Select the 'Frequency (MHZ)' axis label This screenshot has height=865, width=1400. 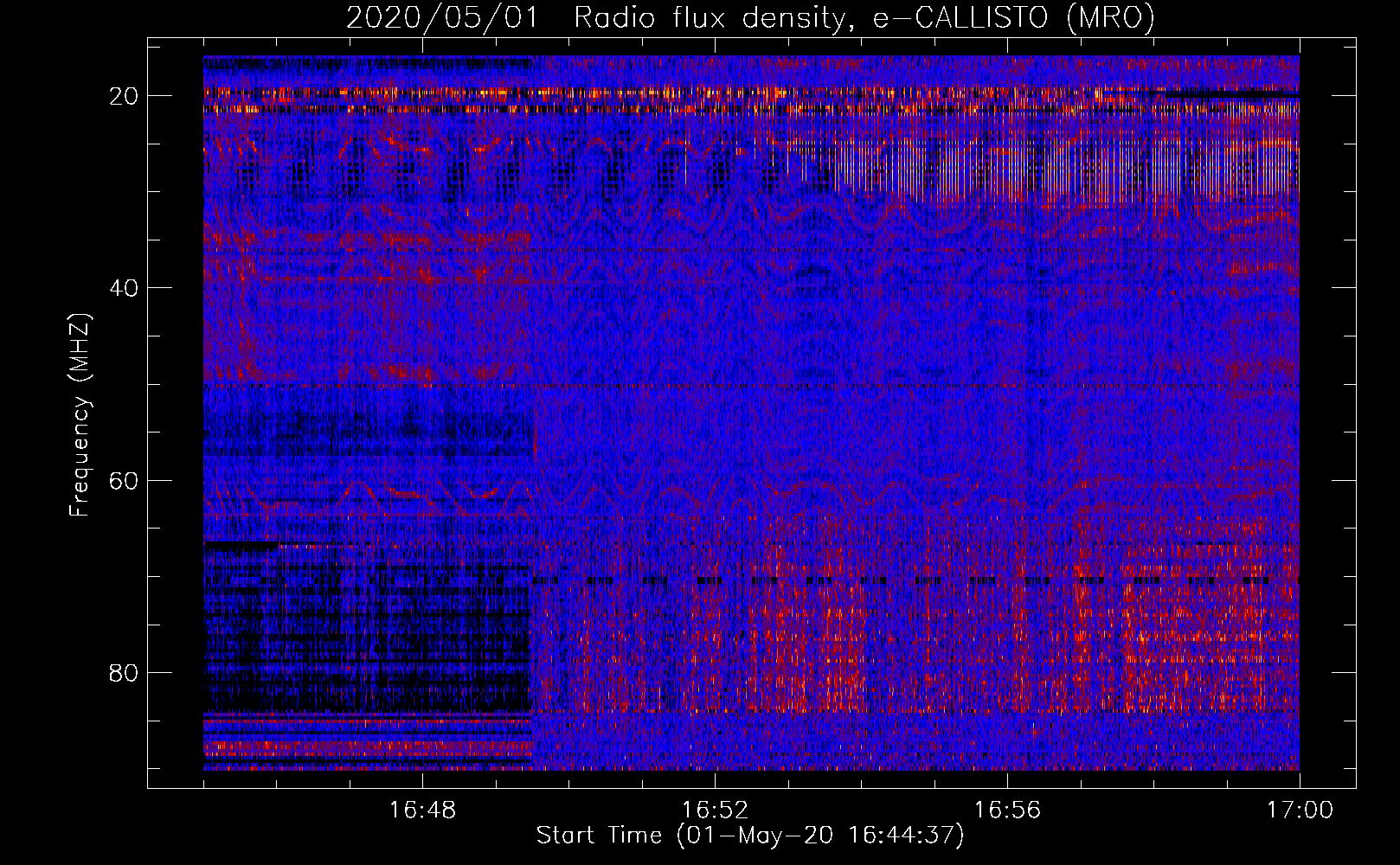[80, 414]
